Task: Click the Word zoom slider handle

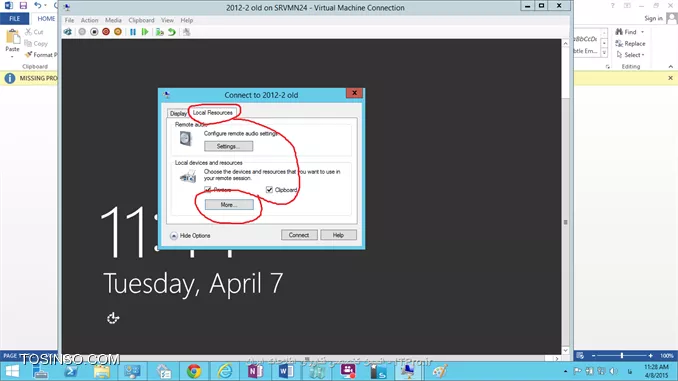Action: (622, 355)
